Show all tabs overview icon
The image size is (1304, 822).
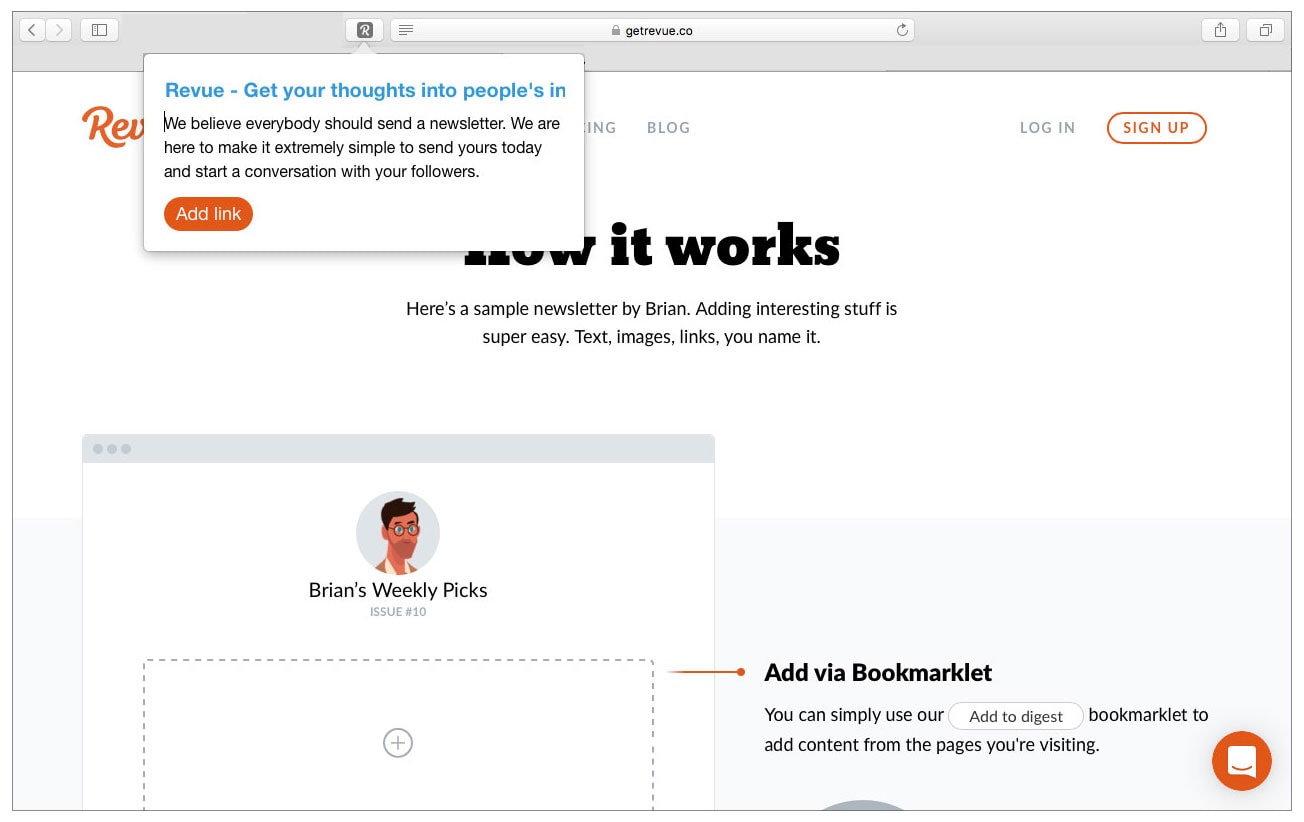(1265, 30)
